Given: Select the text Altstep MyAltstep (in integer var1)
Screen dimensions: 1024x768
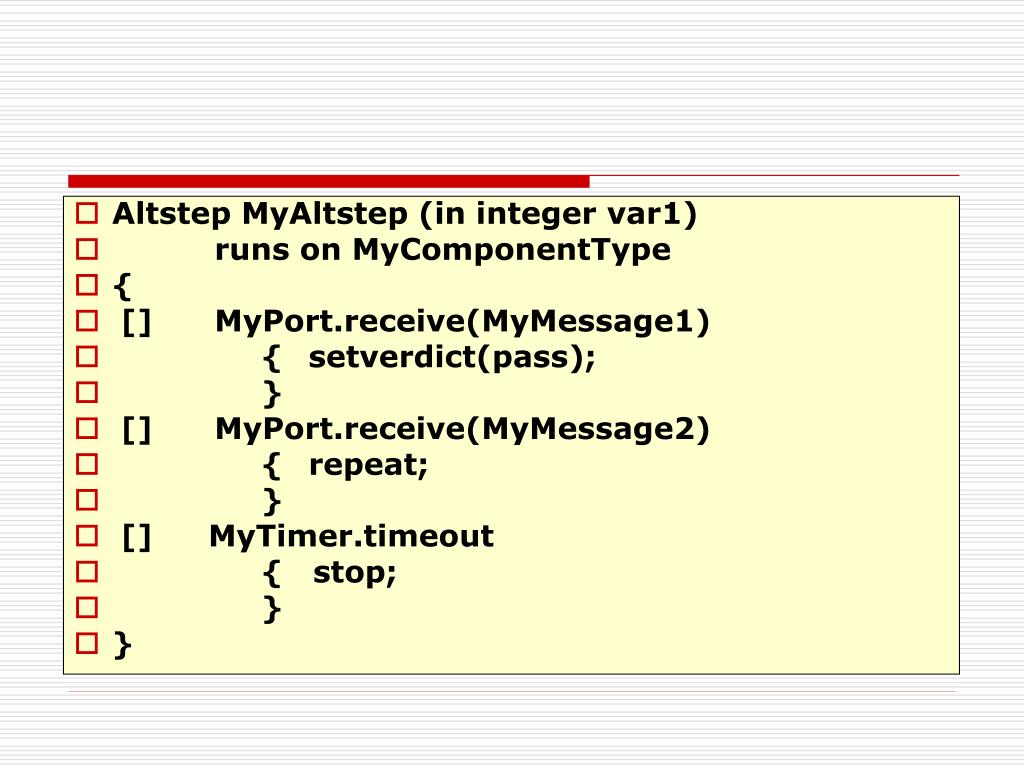Looking at the screenshot, I should click(x=405, y=214).
